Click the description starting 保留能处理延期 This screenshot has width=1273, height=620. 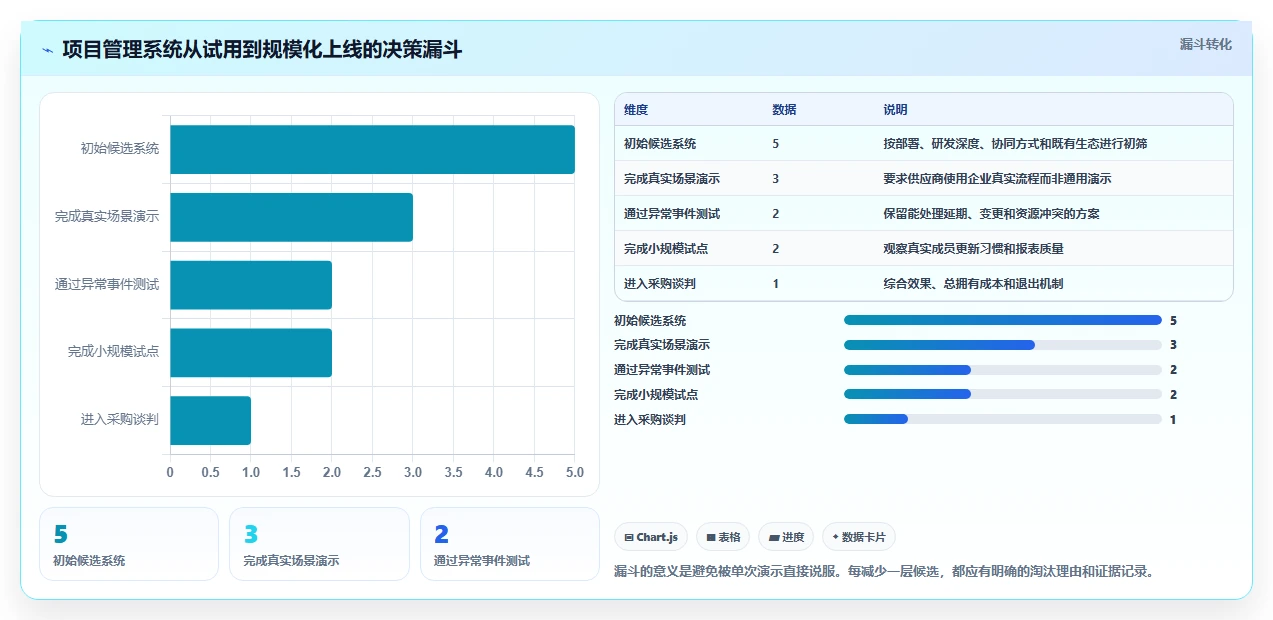[991, 214]
